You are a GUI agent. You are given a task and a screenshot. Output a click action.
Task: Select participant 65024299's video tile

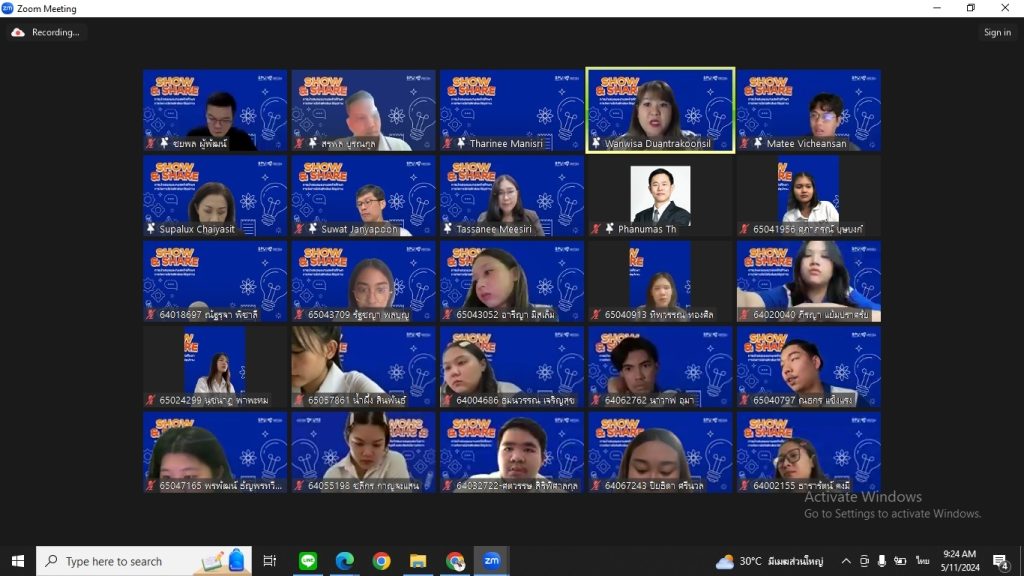point(215,367)
